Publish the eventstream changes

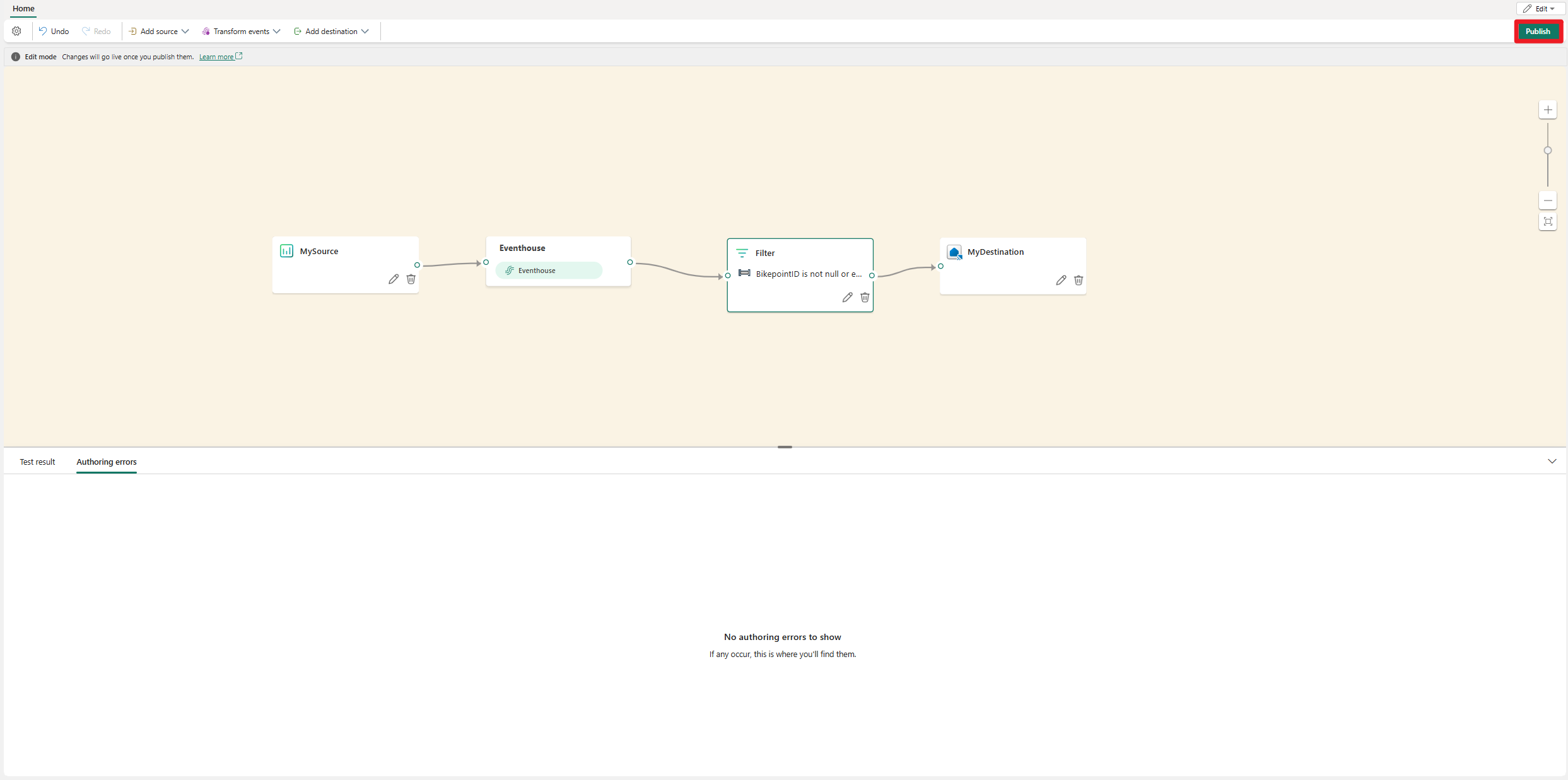click(1538, 31)
